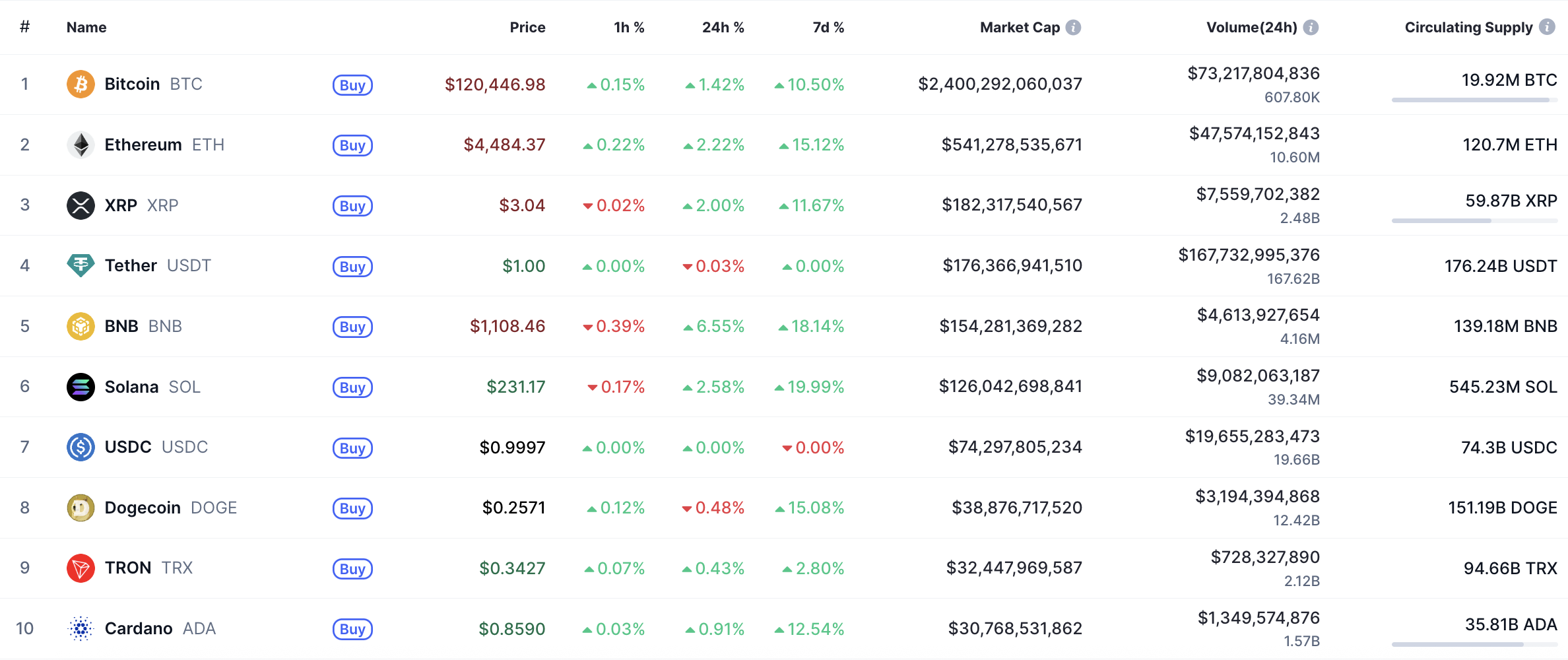Click the Solana logo icon
The width and height of the screenshot is (1568, 660).
tap(81, 387)
